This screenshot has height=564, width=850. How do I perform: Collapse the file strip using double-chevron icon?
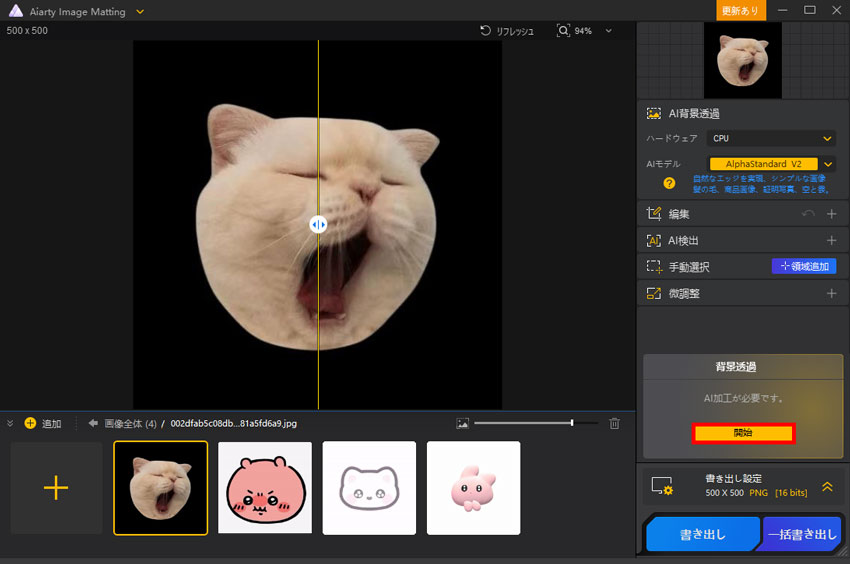(10, 423)
